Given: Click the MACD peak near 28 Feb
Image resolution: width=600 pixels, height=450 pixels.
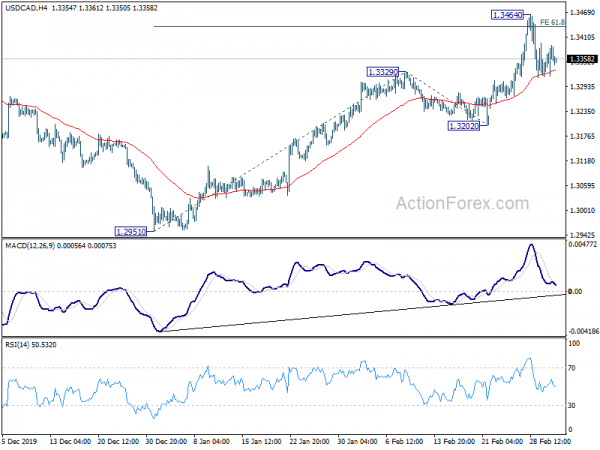Looking at the screenshot, I should [x=531, y=245].
